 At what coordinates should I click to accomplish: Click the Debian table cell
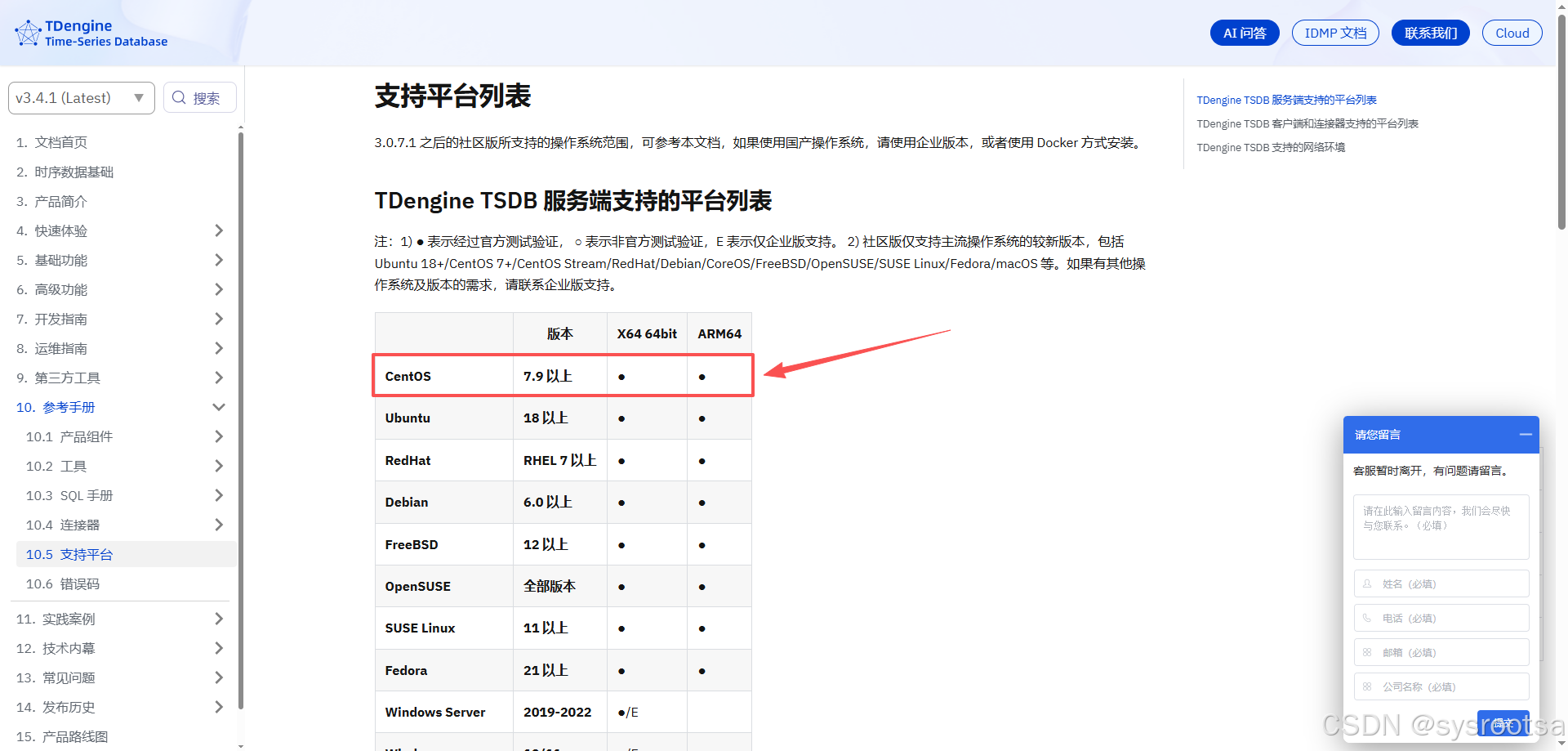[444, 502]
